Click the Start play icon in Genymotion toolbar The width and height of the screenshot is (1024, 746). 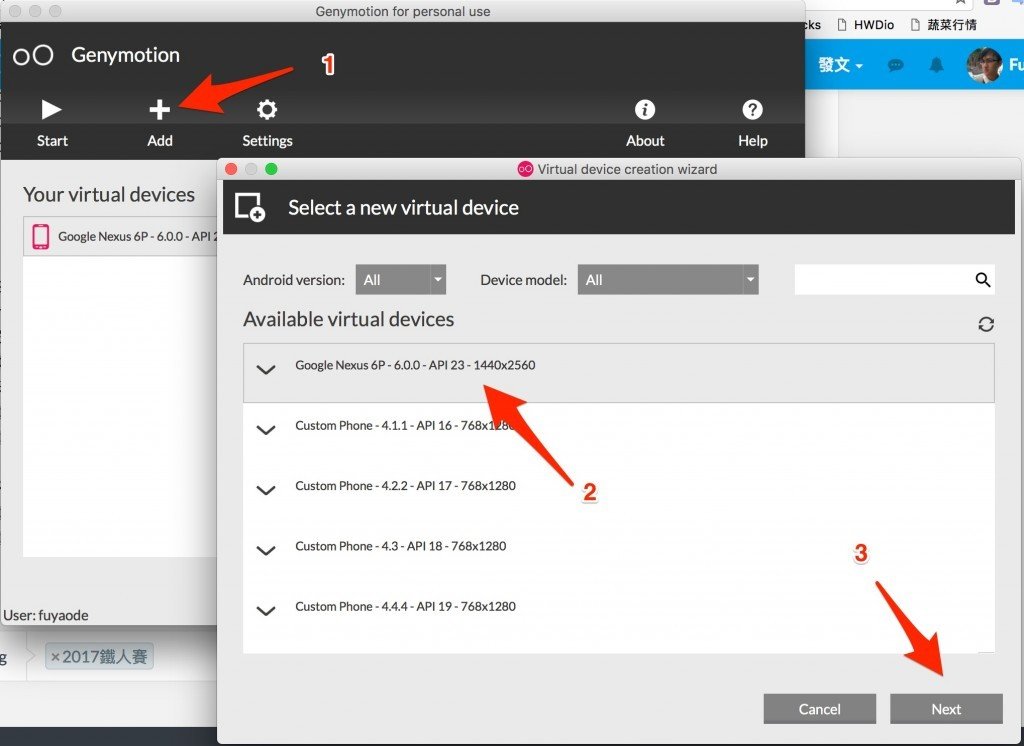(x=51, y=110)
